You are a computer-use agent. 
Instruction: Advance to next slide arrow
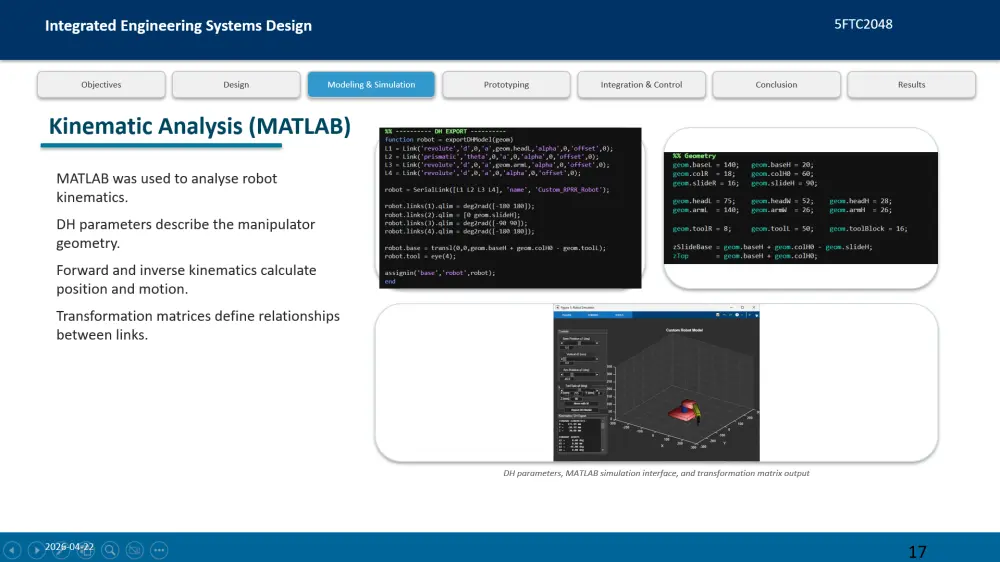point(36,549)
